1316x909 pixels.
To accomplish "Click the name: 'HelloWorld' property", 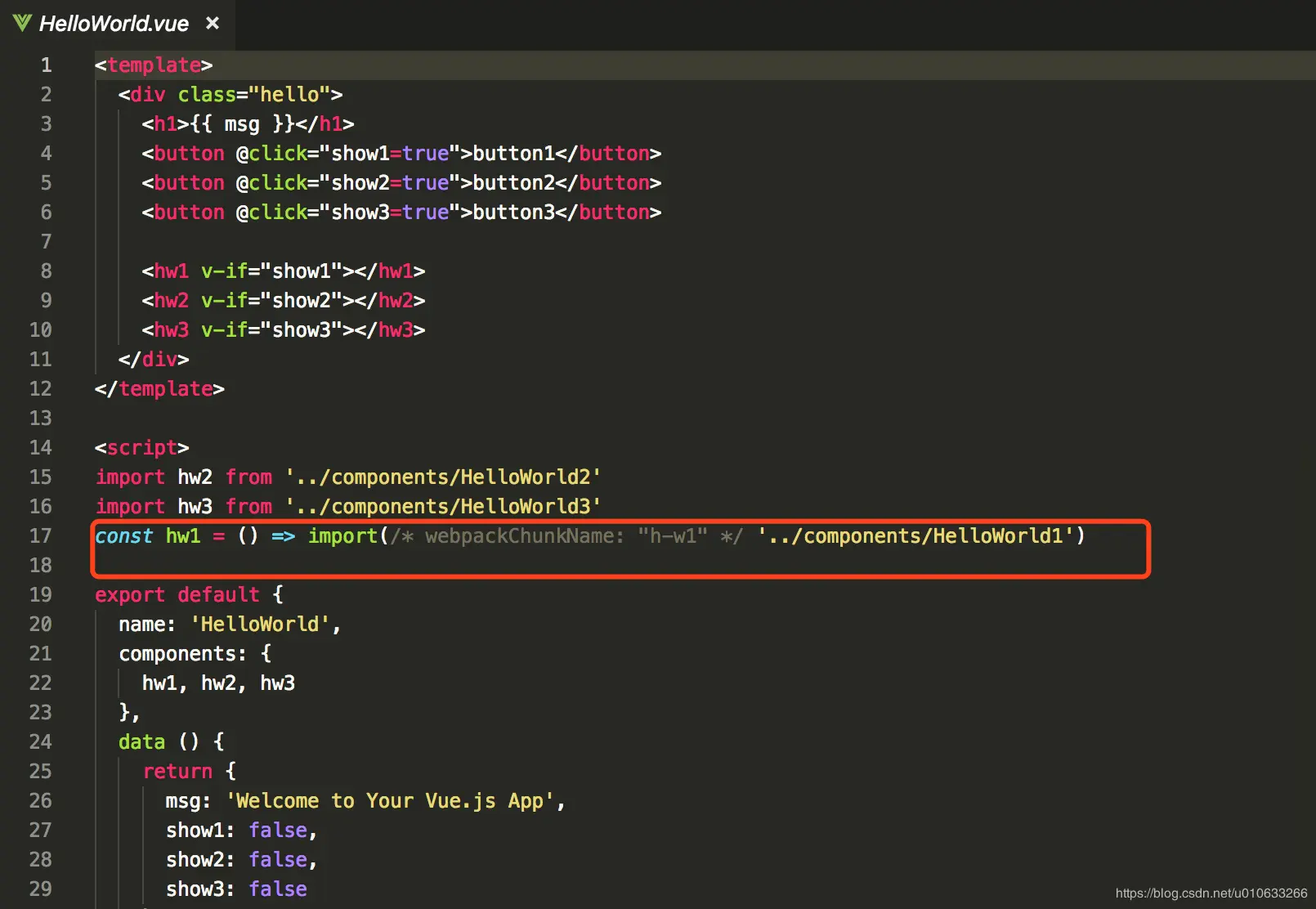I will 225,625.
